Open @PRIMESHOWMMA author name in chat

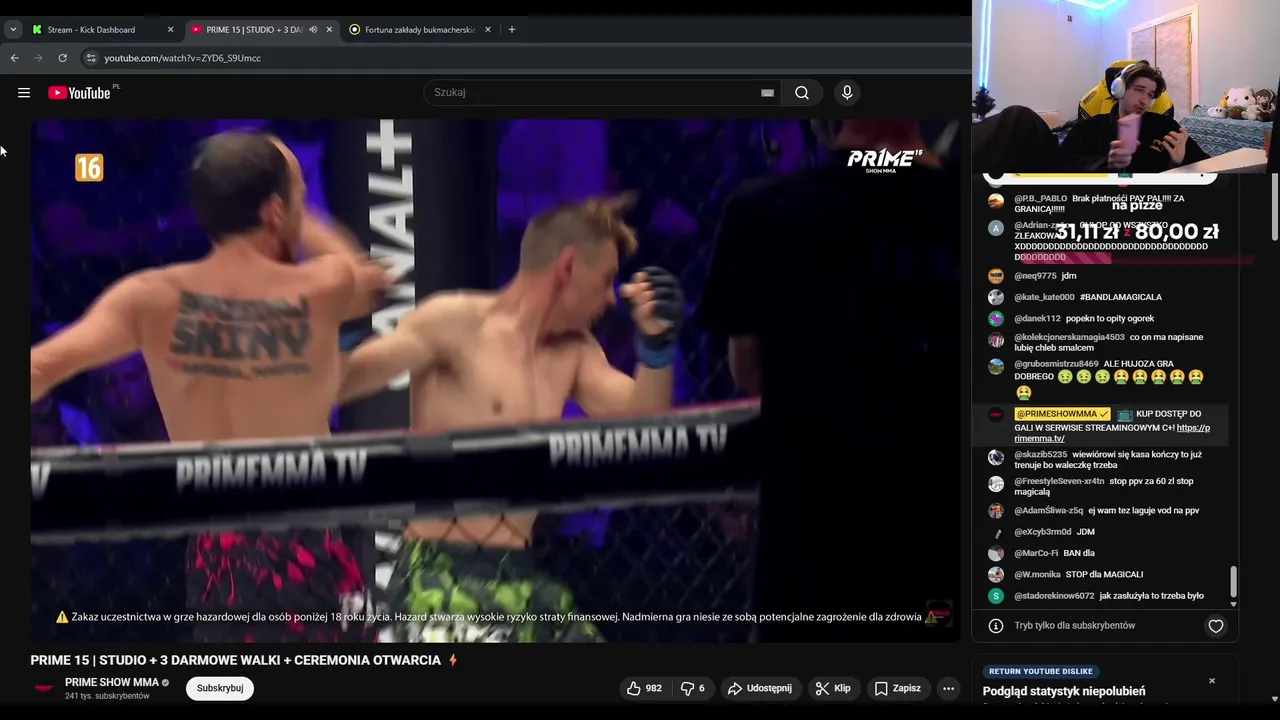tap(1062, 414)
